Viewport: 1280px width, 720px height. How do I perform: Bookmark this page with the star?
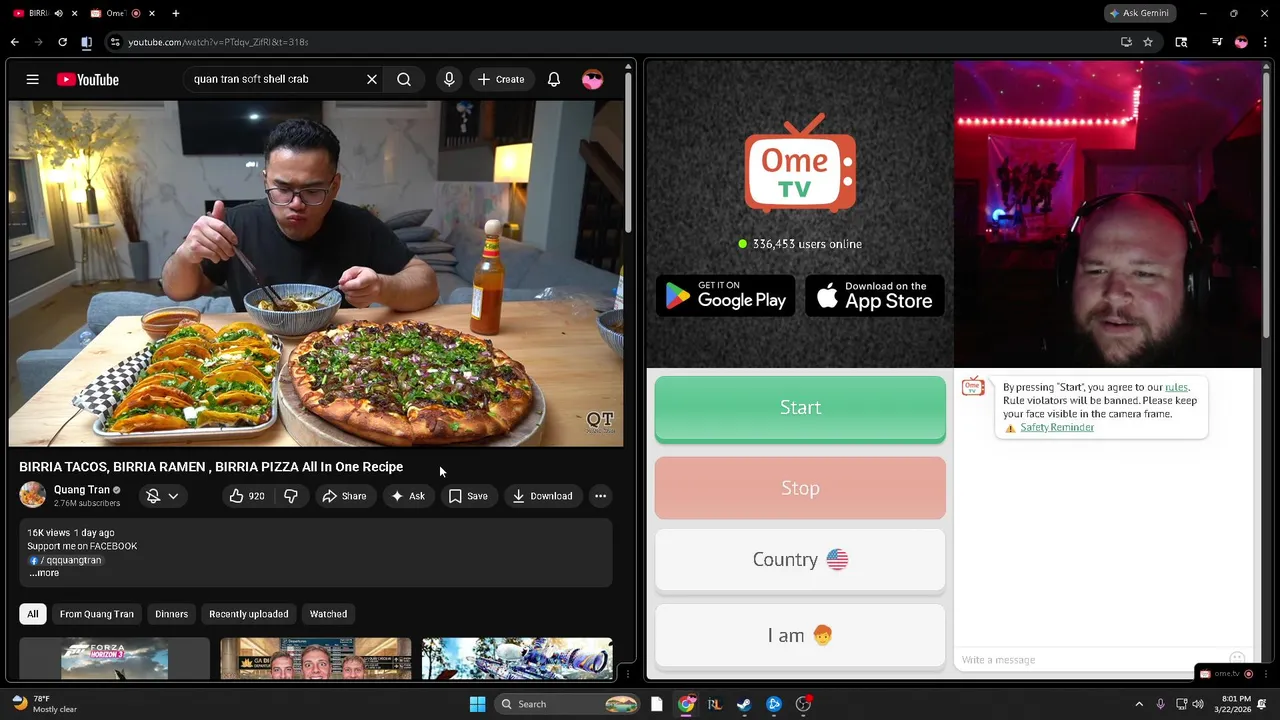click(x=1148, y=42)
